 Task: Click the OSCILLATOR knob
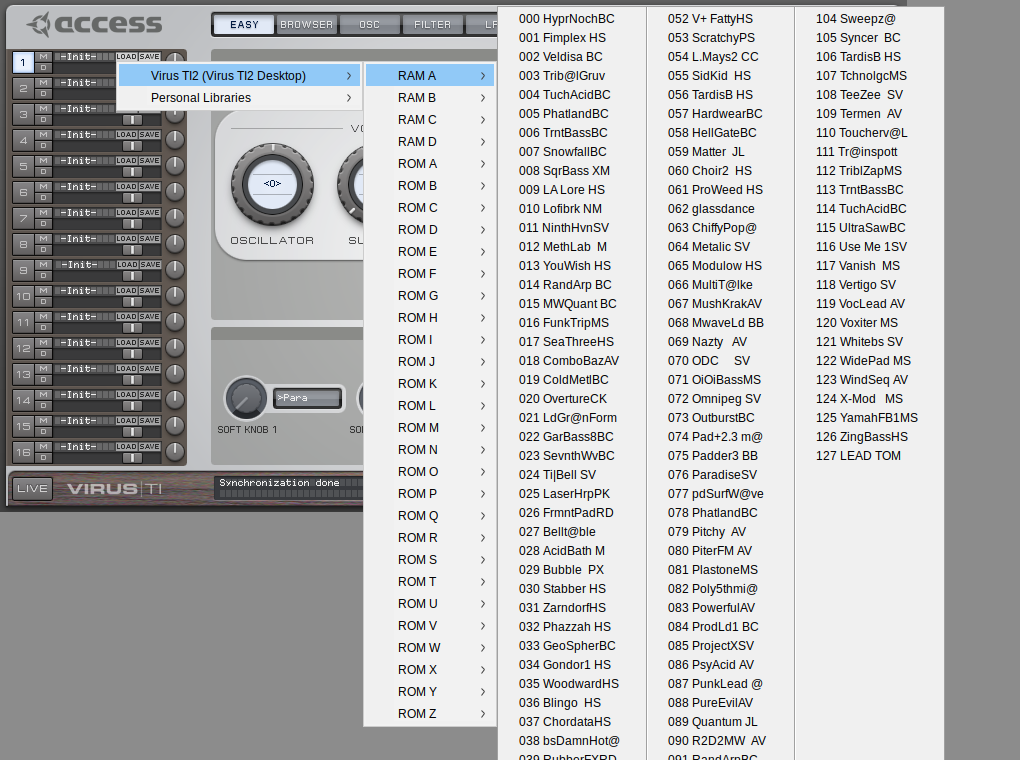273,184
